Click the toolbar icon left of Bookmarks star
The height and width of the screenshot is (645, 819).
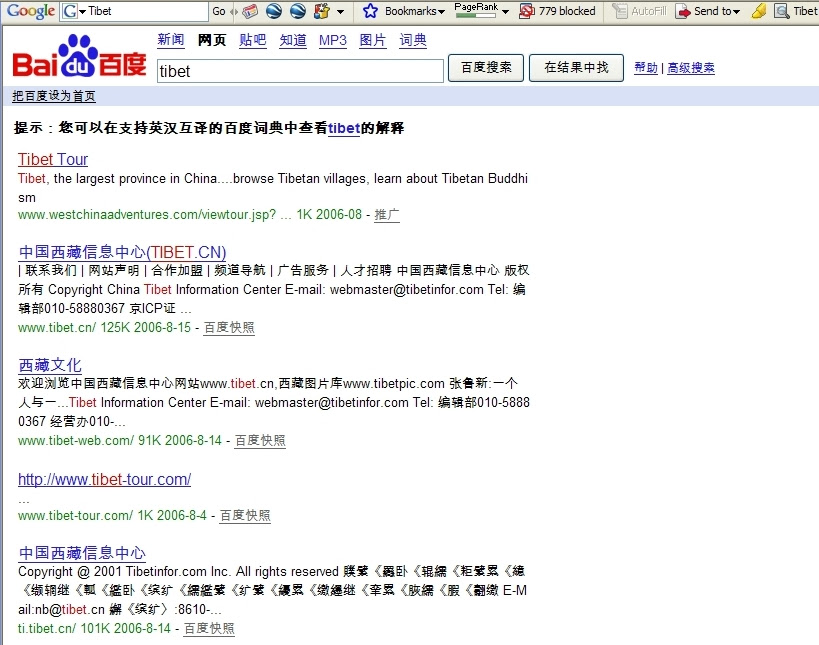(x=322, y=11)
